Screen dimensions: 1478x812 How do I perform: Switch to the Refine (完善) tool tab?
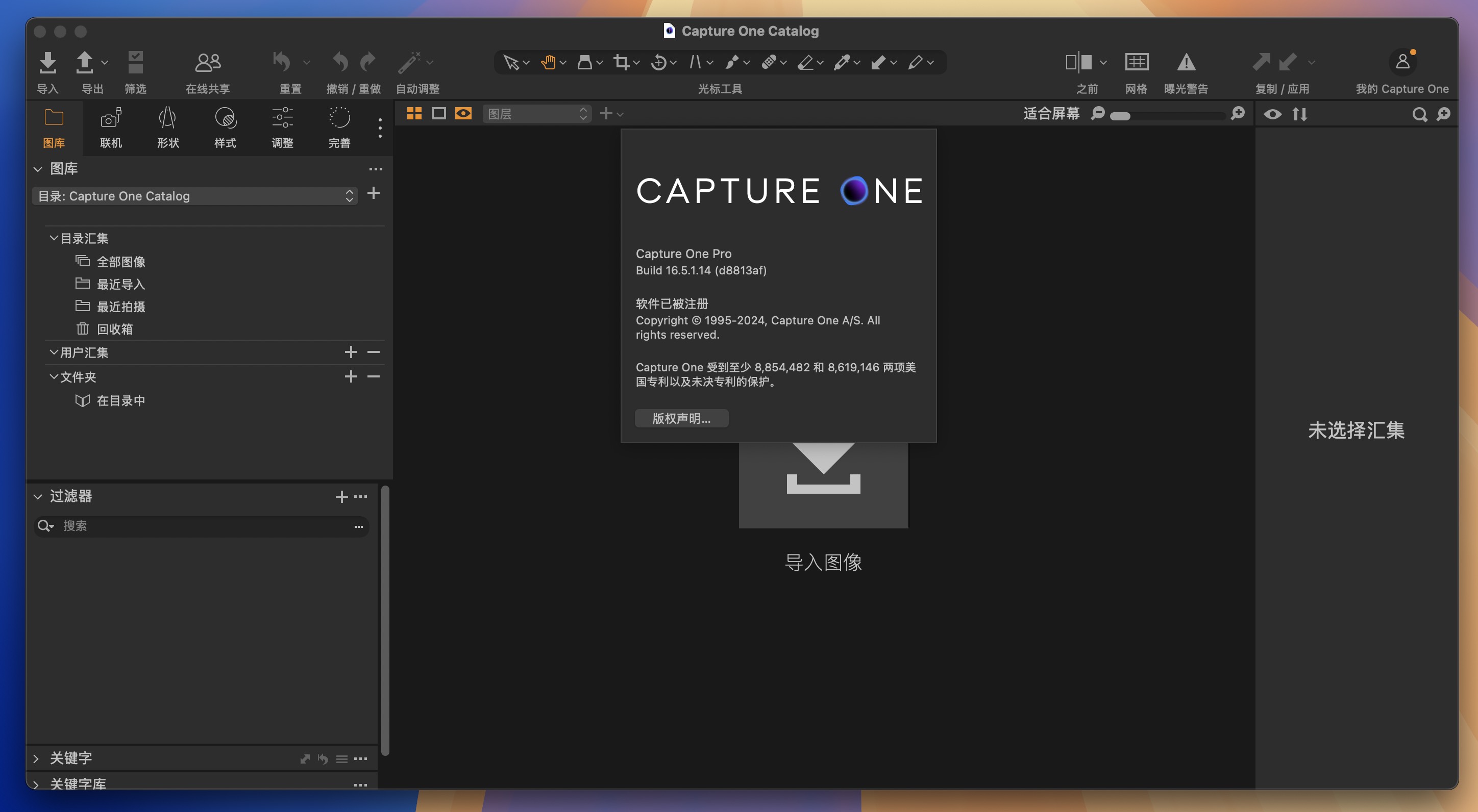coord(339,128)
